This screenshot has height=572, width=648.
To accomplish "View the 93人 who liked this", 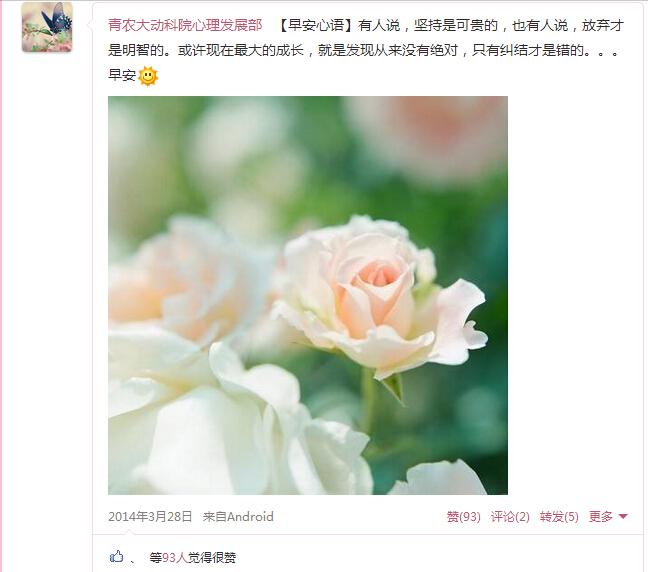I will [175, 558].
